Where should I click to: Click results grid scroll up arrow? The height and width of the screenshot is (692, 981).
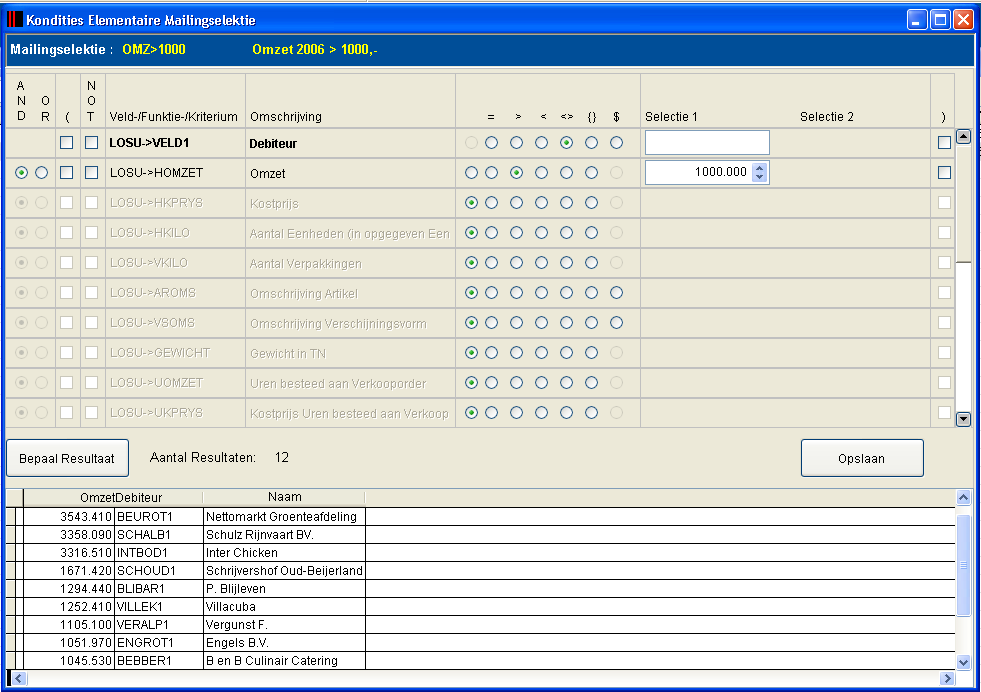963,498
